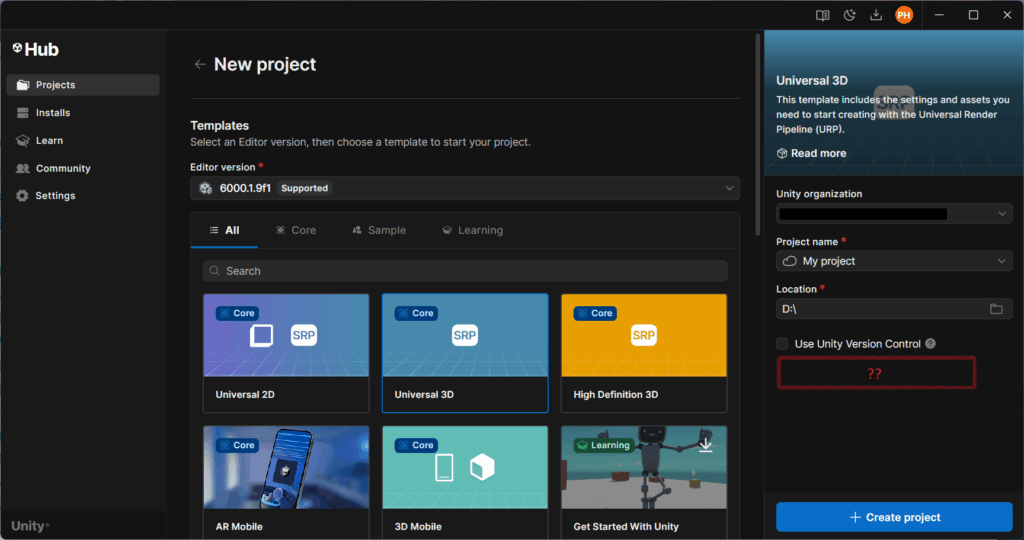Select the 3D Mobile template

pyautogui.click(x=465, y=482)
